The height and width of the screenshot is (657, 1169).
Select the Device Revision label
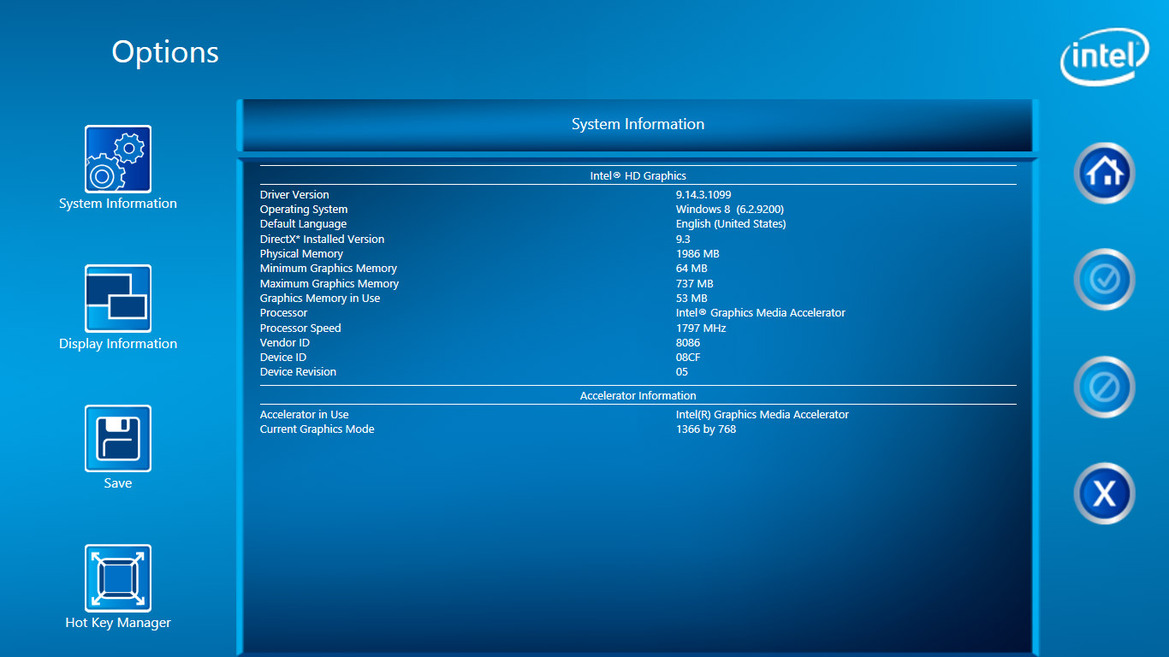(x=297, y=371)
